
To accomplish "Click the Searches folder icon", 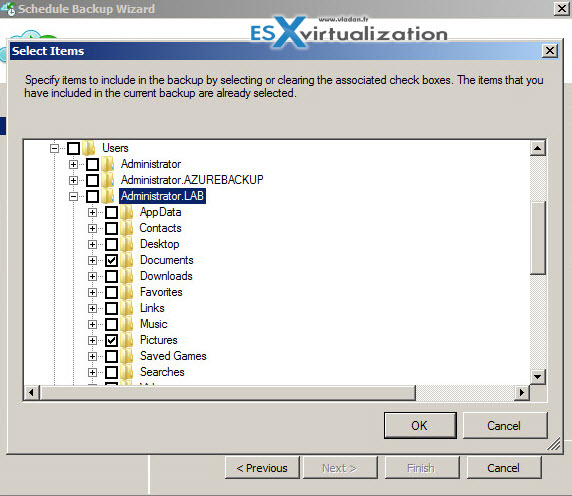I will pos(127,372).
